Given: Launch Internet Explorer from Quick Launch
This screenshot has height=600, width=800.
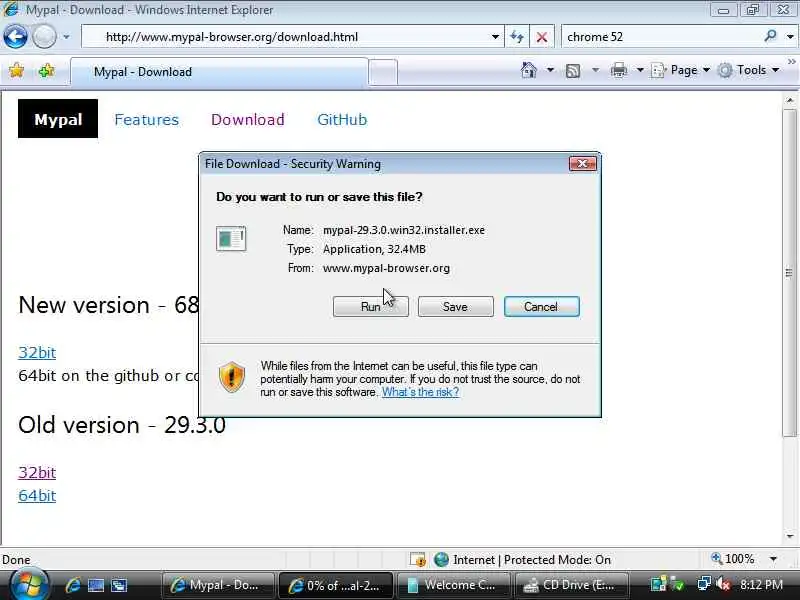Looking at the screenshot, I should click(73, 585).
